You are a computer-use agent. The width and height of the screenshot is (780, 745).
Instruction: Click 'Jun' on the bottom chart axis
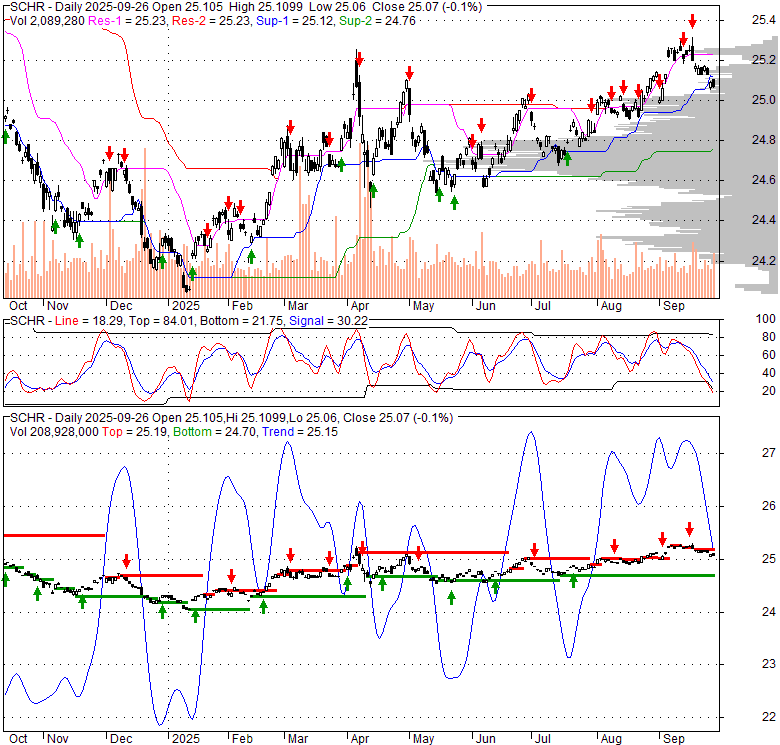[x=486, y=739]
